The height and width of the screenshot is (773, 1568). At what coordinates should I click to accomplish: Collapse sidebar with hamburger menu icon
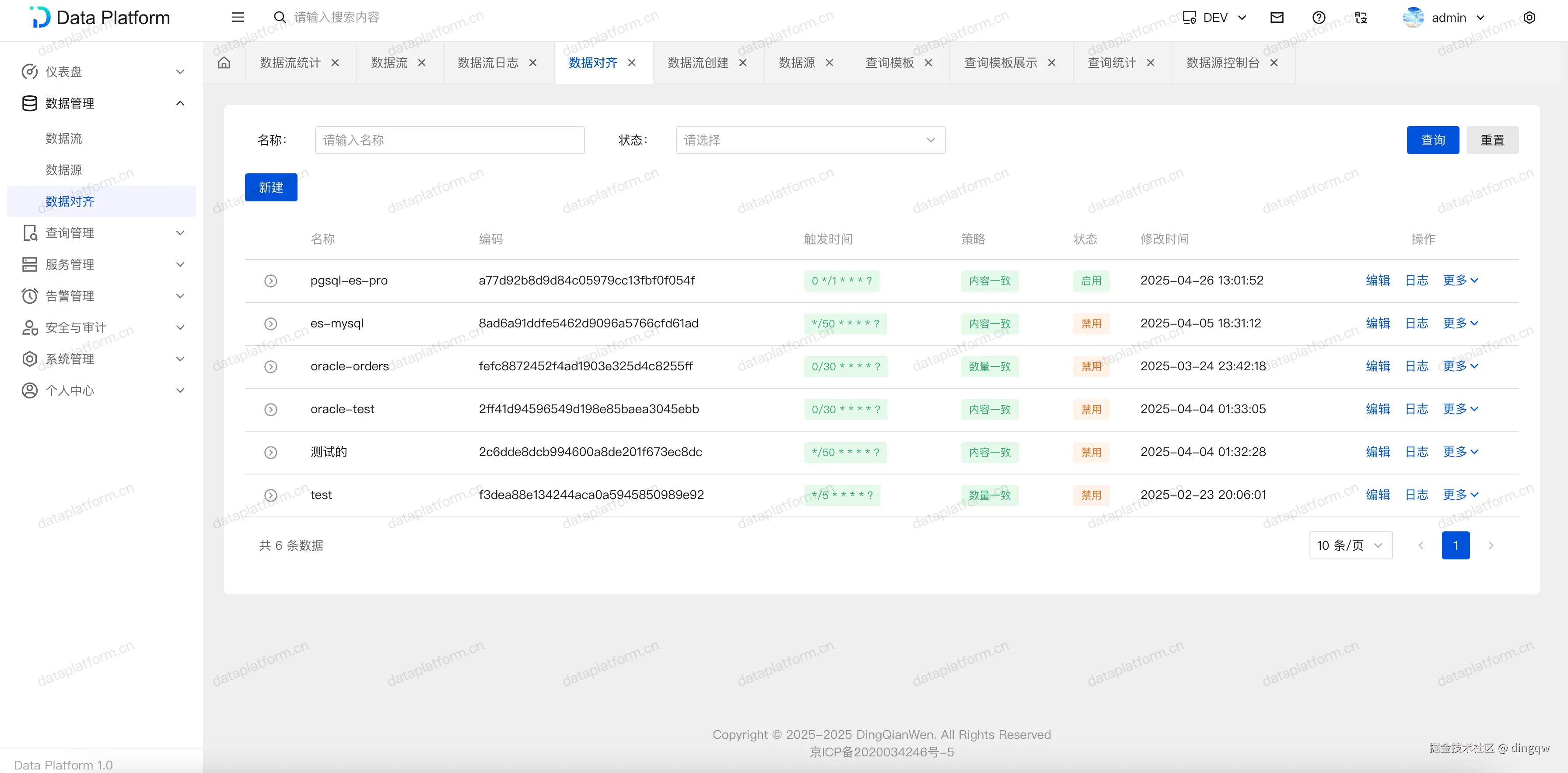pyautogui.click(x=238, y=18)
